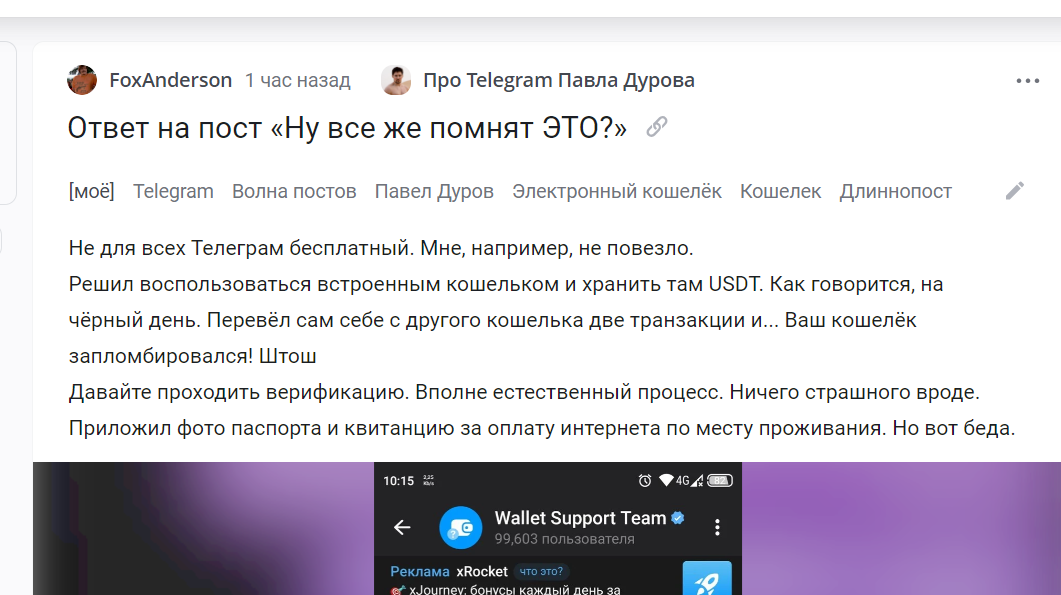Select the 'Электронный кошелёк' tag

617,191
